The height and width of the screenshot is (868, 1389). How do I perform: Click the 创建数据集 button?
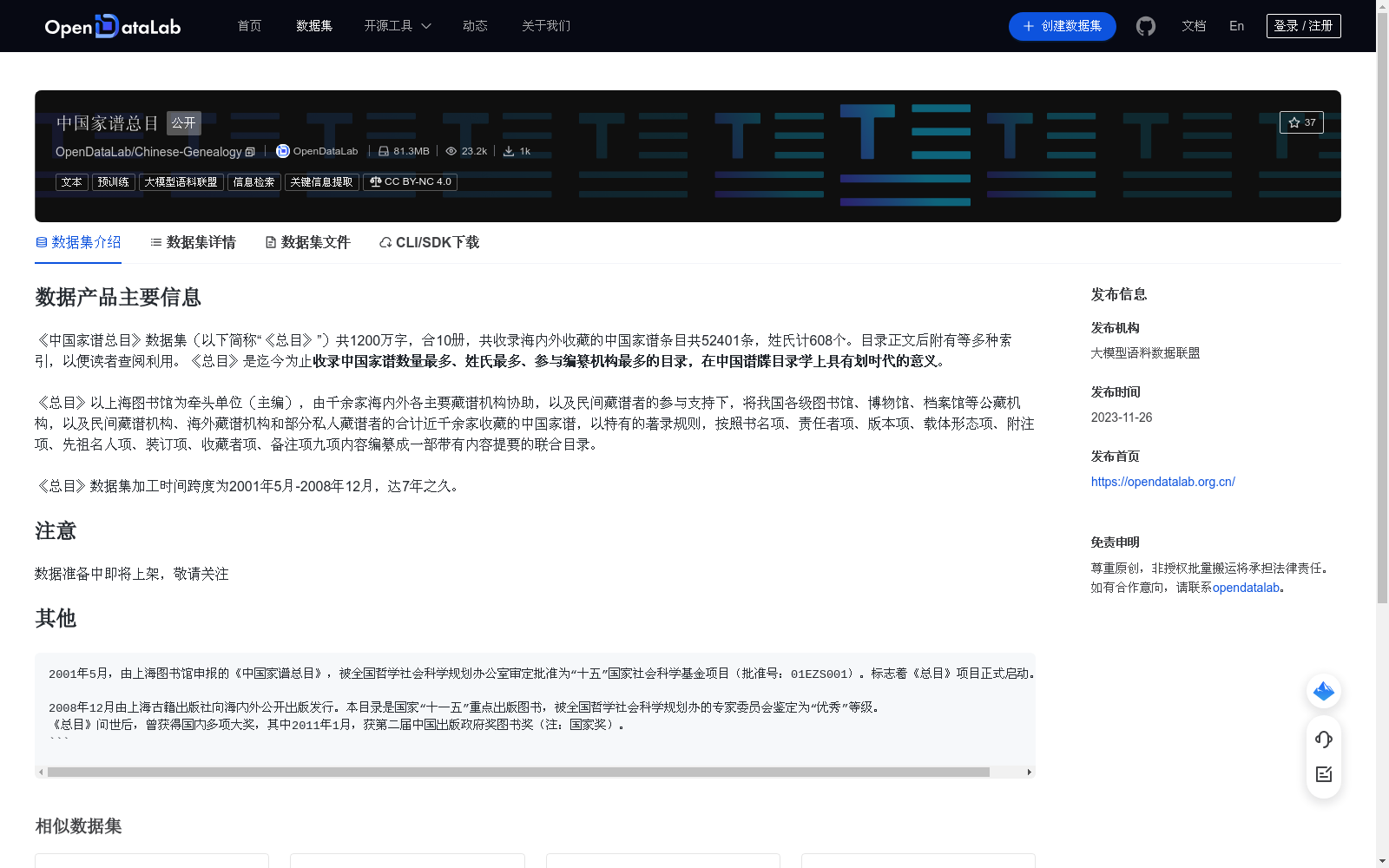click(1062, 26)
